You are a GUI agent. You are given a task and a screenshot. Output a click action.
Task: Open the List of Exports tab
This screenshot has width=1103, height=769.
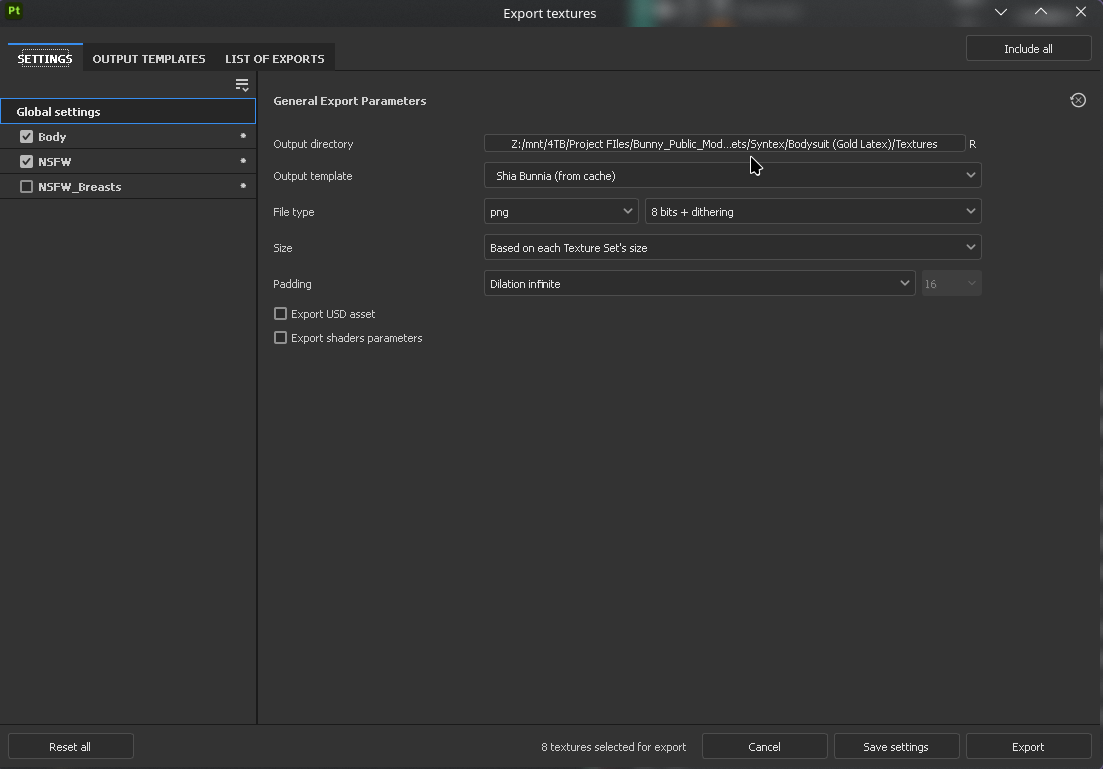274,59
